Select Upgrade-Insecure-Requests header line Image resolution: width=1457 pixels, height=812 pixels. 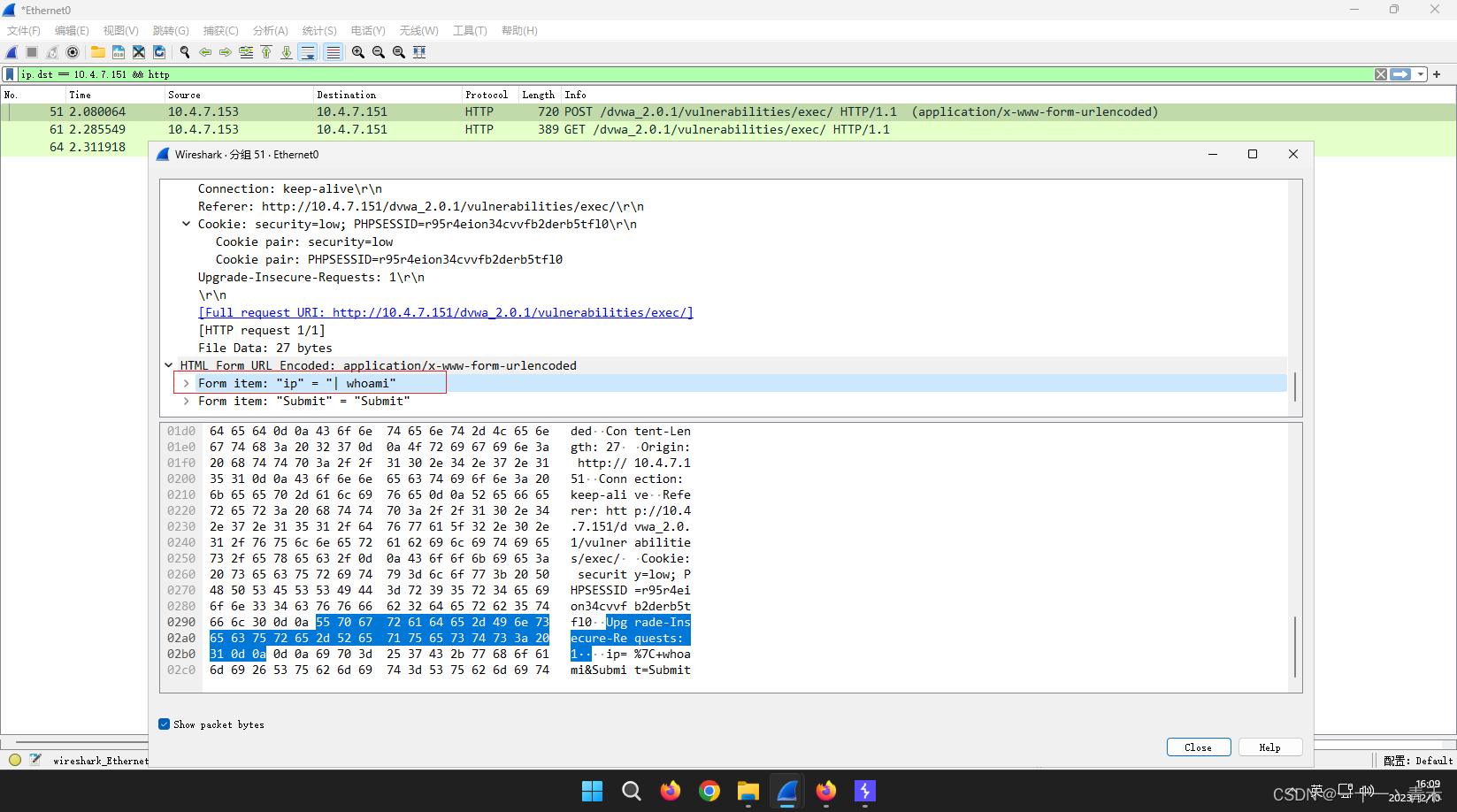(311, 277)
